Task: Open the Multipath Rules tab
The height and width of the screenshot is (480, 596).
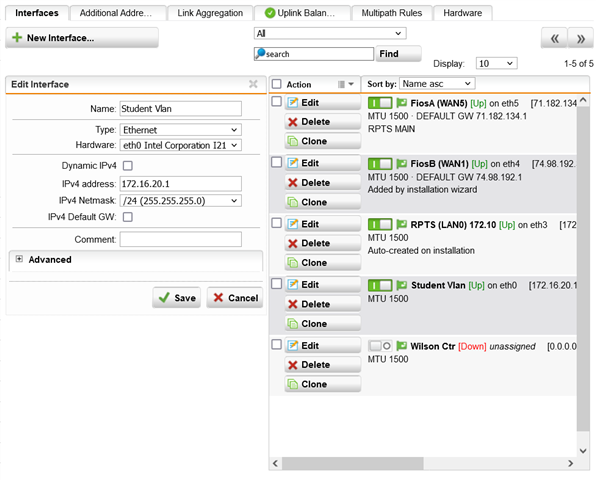Action: (x=392, y=13)
